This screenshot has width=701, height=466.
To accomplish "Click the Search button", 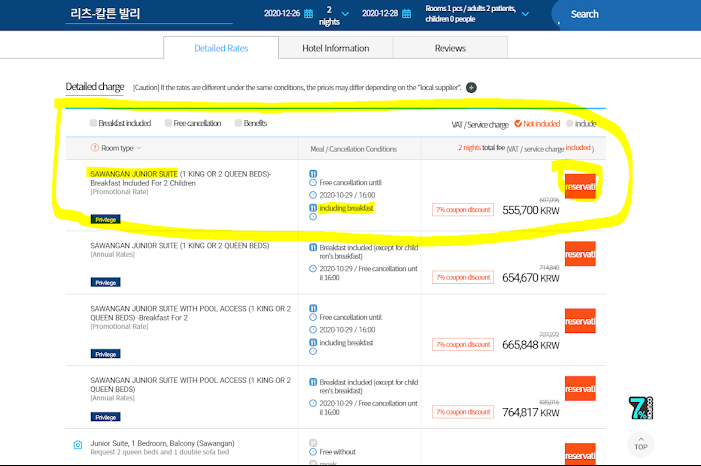I will 584,14.
